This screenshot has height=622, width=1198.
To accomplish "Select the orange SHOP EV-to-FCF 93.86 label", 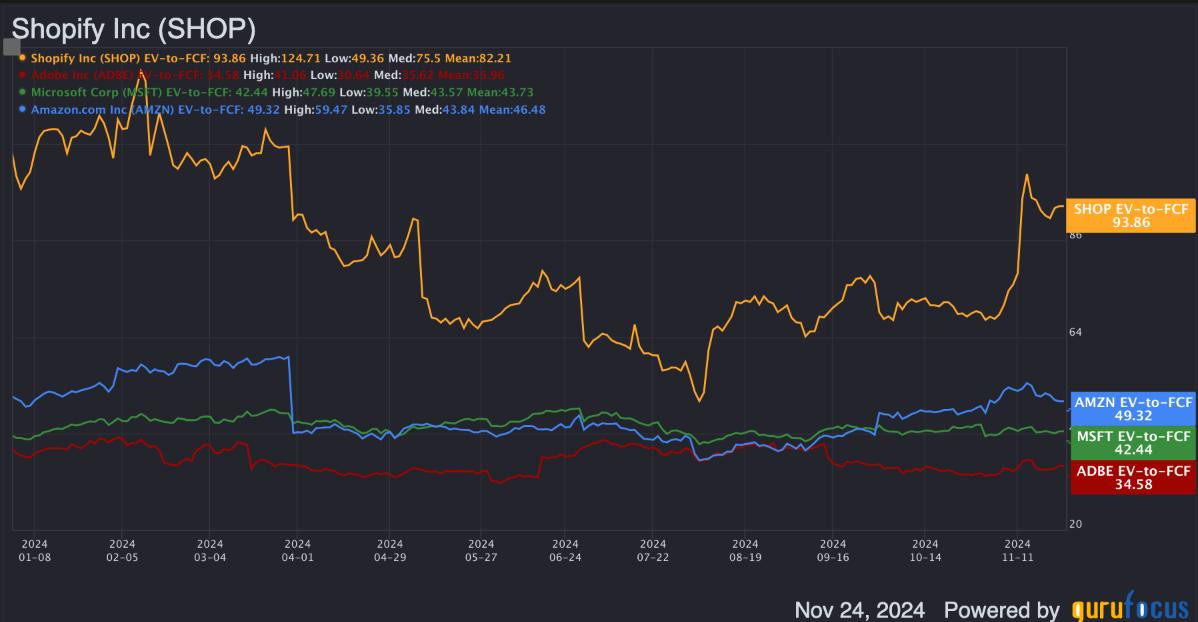I will tap(1131, 215).
